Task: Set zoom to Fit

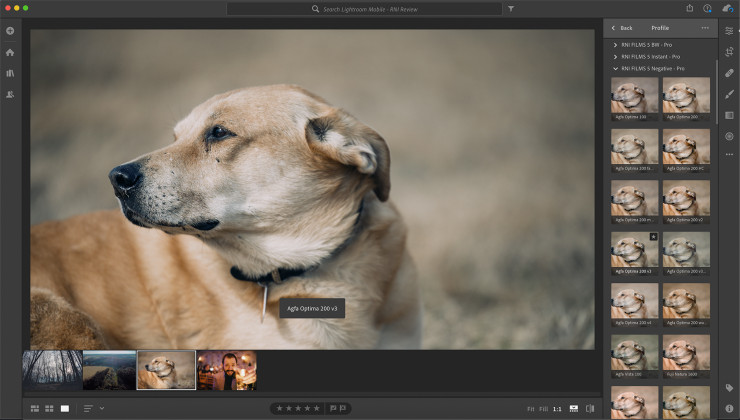Action: click(530, 409)
